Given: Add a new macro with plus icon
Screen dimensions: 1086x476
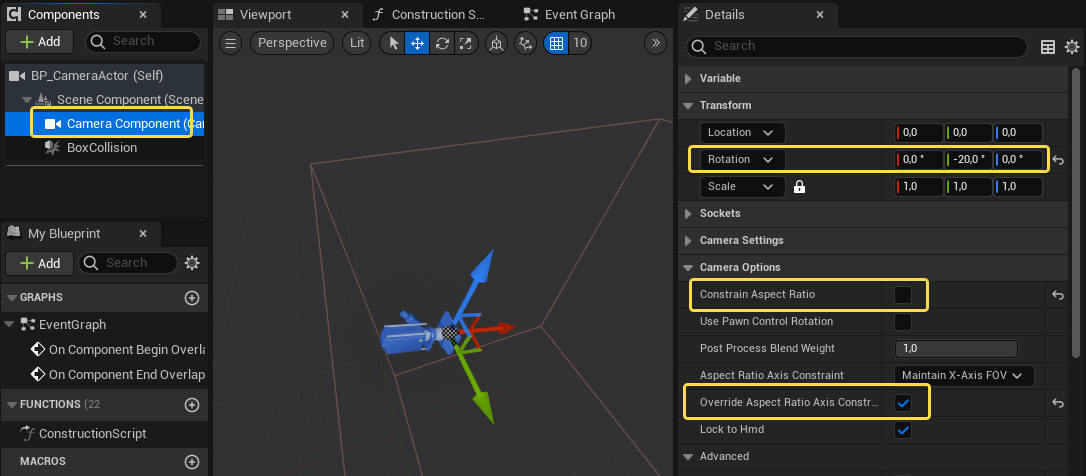Looking at the screenshot, I should [192, 461].
